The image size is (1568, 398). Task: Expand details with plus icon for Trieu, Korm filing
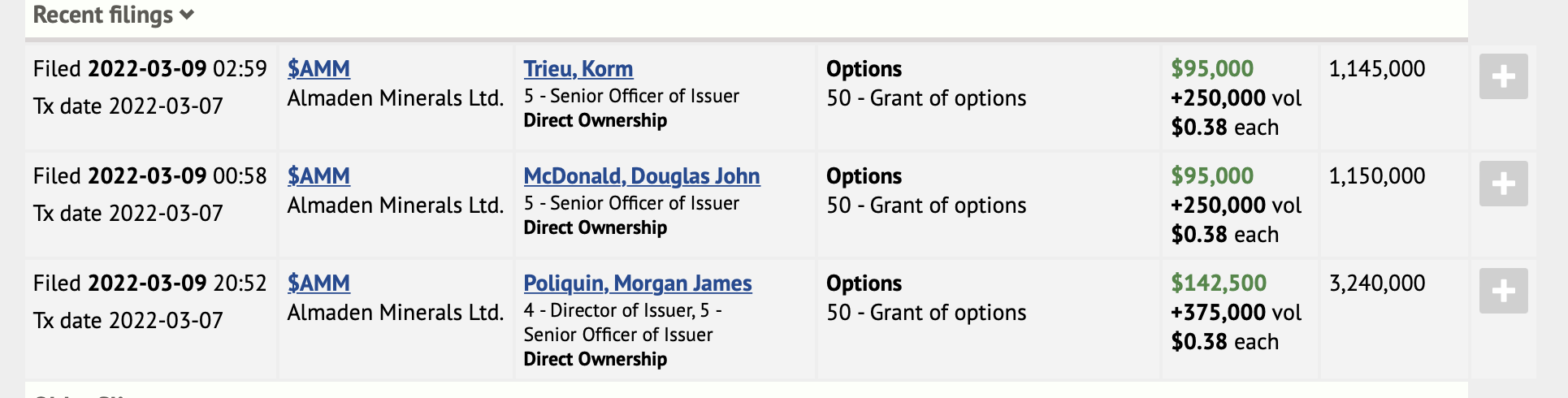point(1503,76)
